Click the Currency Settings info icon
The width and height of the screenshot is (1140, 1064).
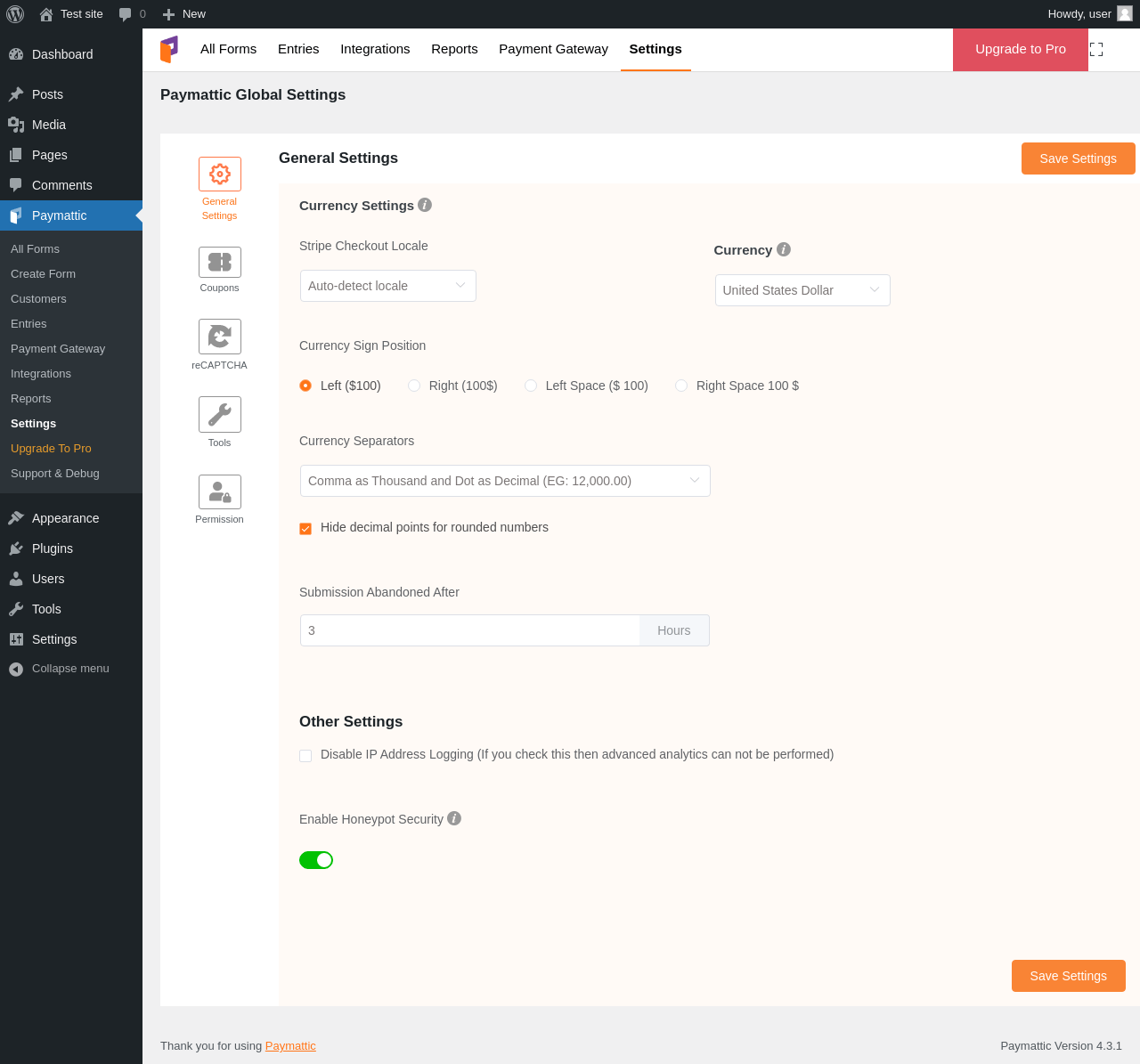click(x=425, y=205)
